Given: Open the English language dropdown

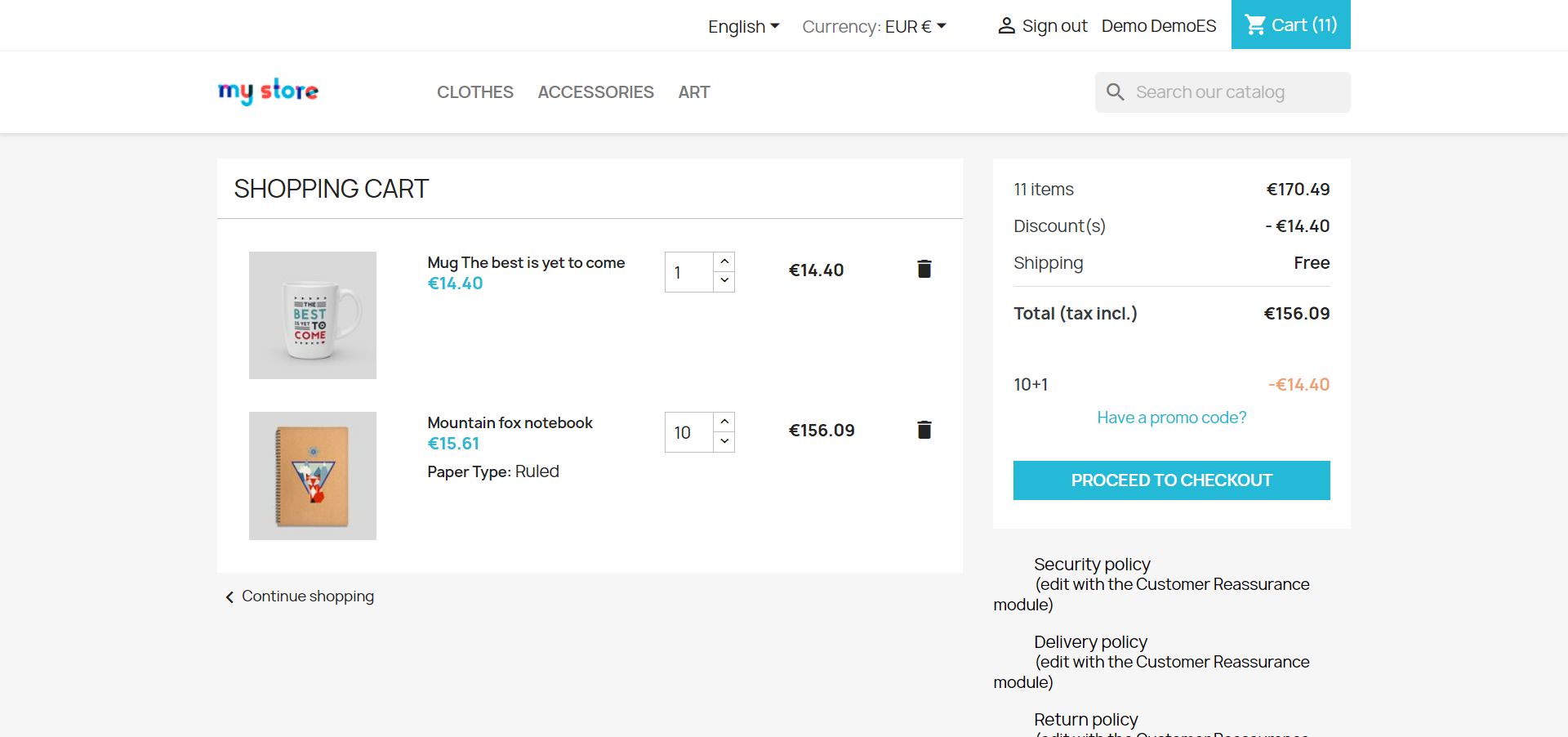Looking at the screenshot, I should [x=743, y=26].
